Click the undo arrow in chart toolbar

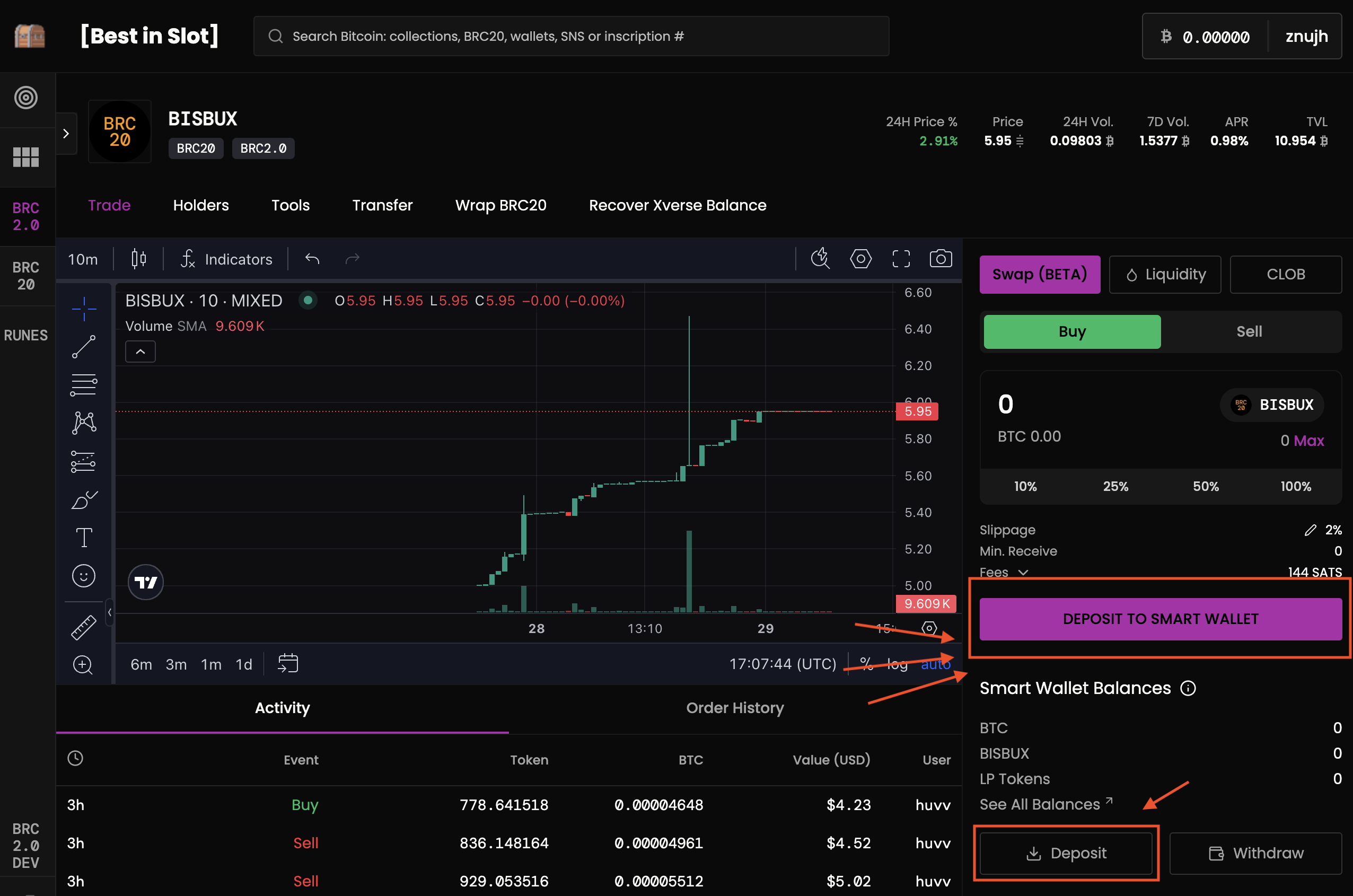pyautogui.click(x=312, y=259)
